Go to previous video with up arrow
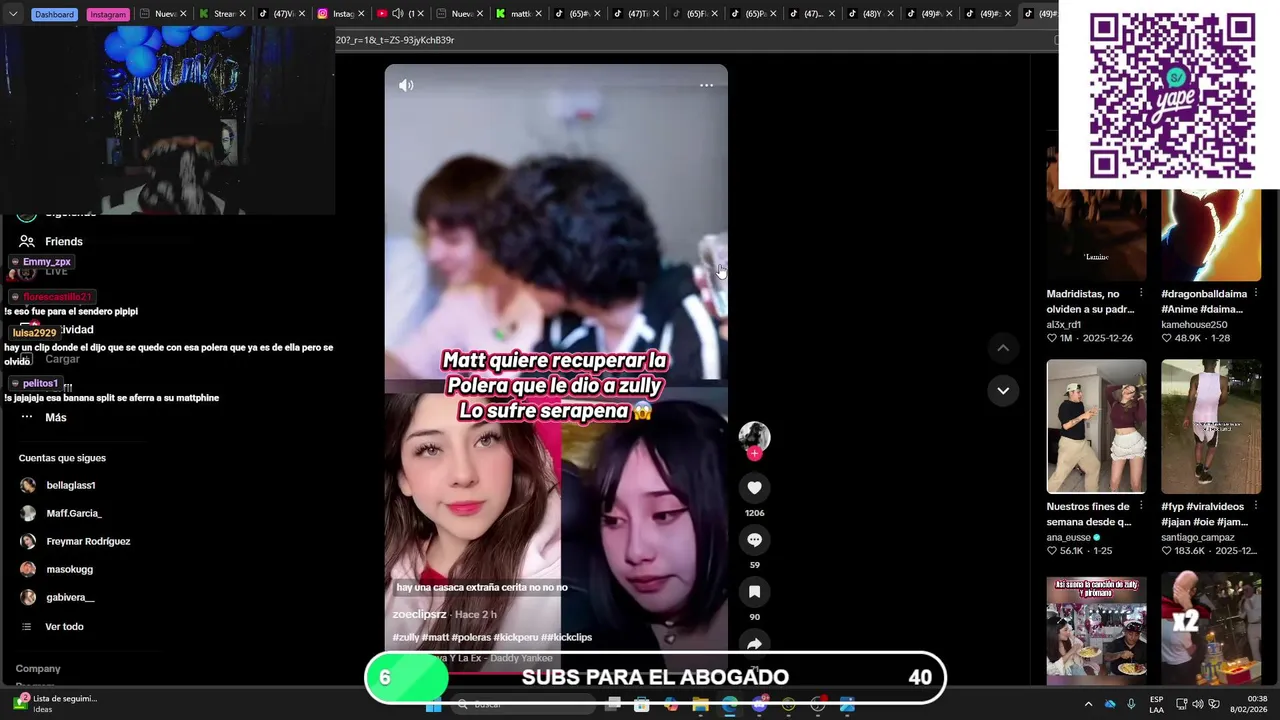Image resolution: width=1280 pixels, height=720 pixels. (x=1003, y=348)
